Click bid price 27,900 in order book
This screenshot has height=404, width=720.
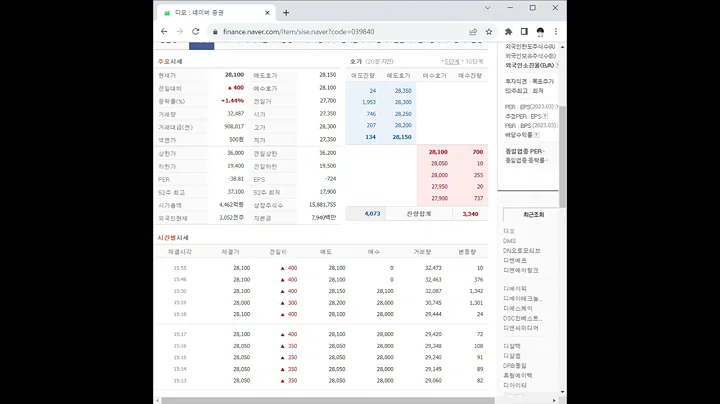pyautogui.click(x=439, y=198)
